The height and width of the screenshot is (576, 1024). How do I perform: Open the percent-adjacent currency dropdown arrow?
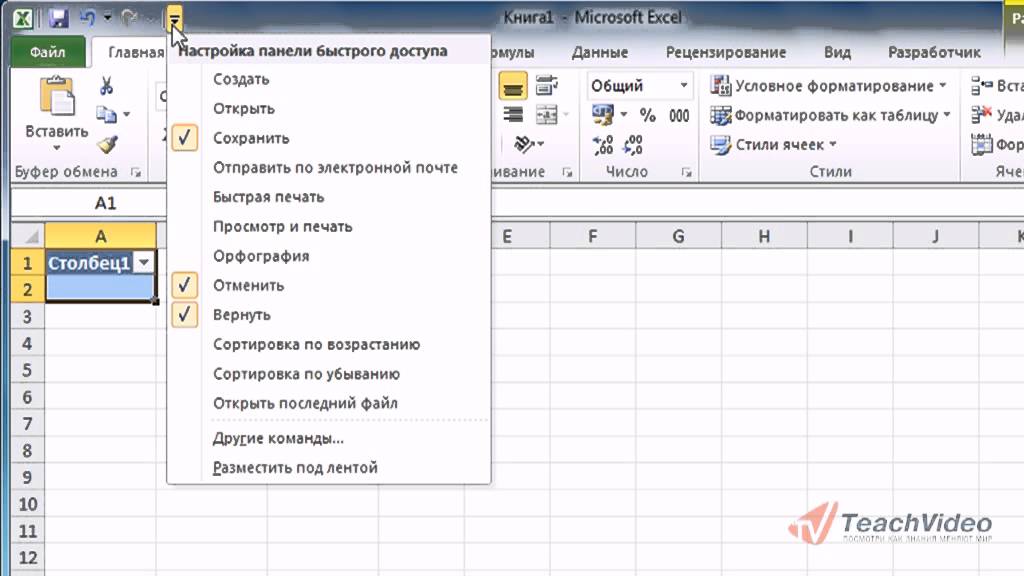[x=624, y=115]
